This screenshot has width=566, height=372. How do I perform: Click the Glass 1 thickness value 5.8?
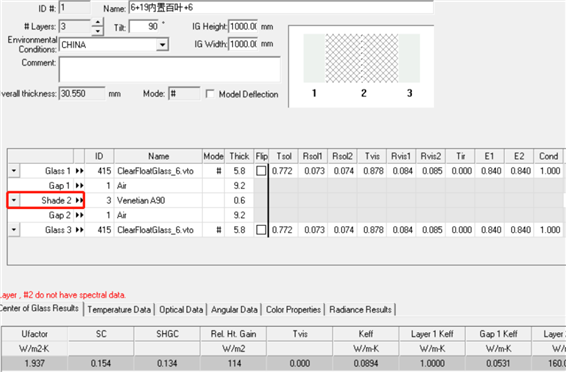[239, 171]
